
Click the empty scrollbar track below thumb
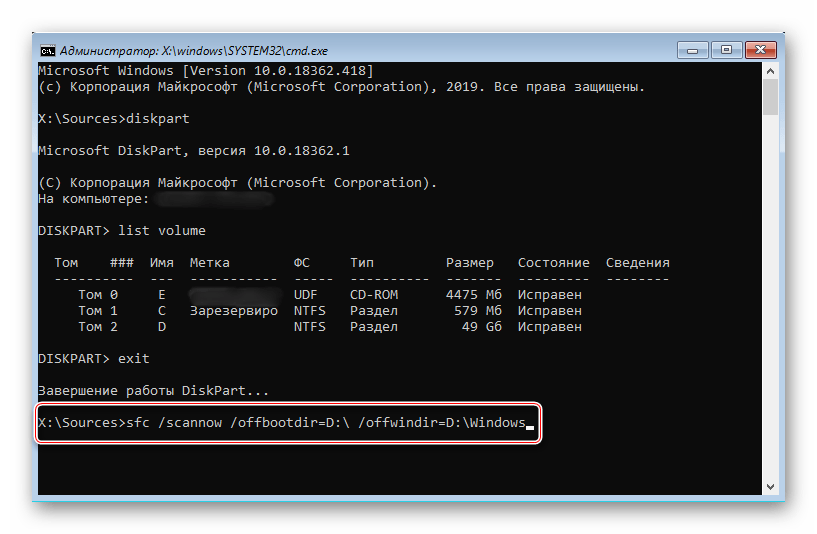(x=770, y=300)
